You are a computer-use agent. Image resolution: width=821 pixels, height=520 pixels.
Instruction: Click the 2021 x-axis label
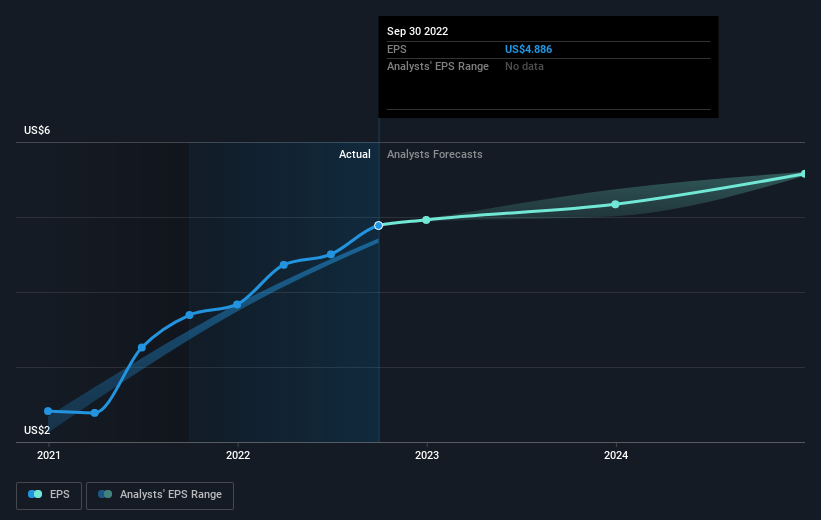point(49,456)
